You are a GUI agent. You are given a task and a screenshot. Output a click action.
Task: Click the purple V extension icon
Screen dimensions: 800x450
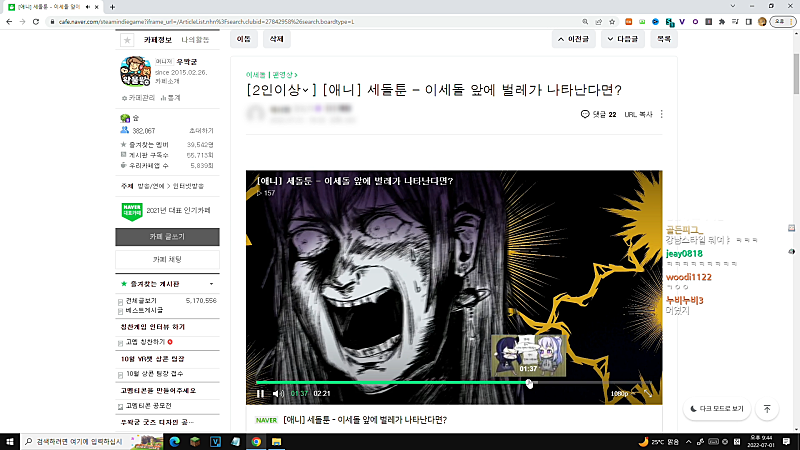(682, 21)
